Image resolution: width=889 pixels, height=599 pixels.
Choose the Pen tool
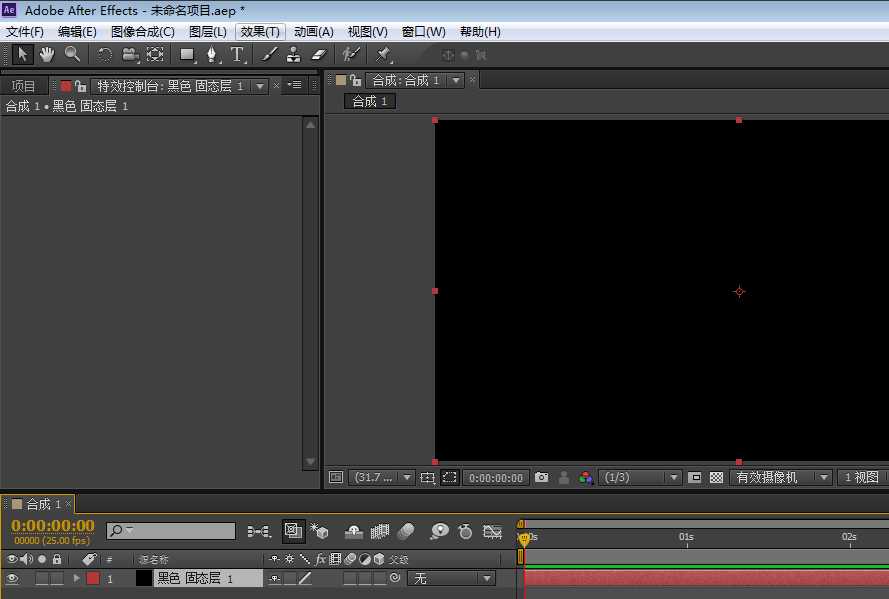tap(211, 54)
